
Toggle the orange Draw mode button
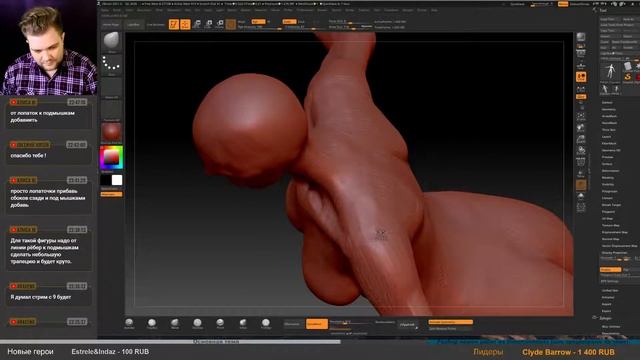coord(185,24)
